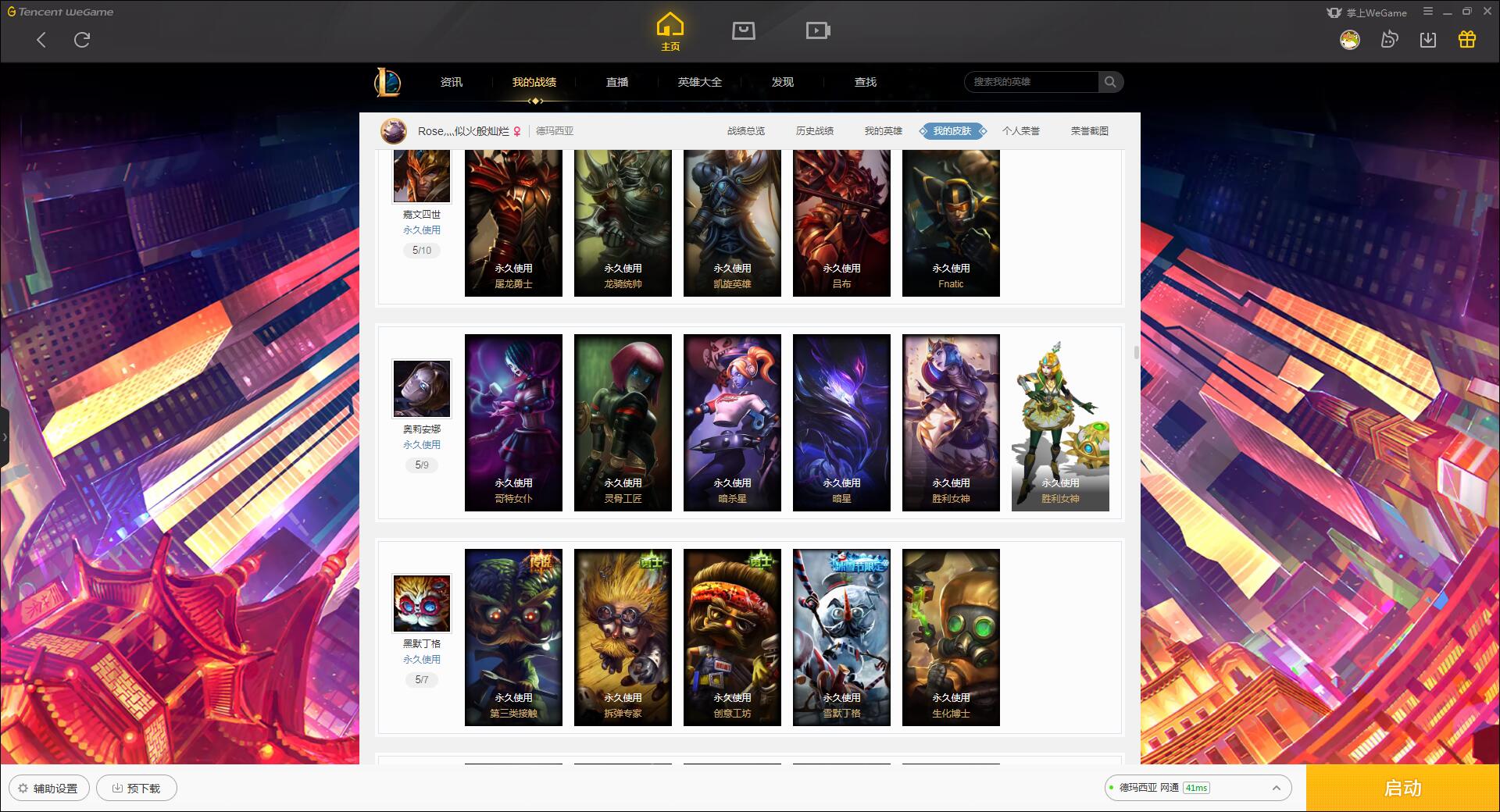Open 我的战绩 navigation tab
1500x812 pixels.
pos(534,82)
